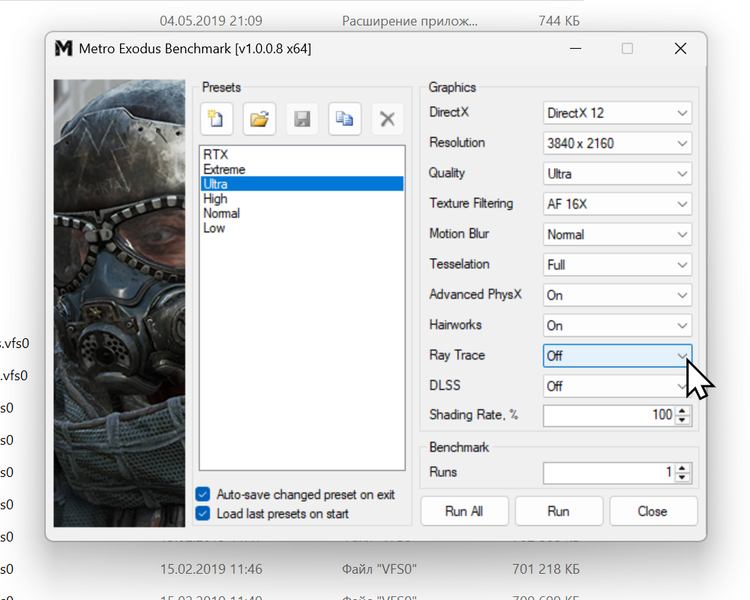This screenshot has height=600, width=750.
Task: Duplicate preset with the copy icon
Action: point(344,119)
